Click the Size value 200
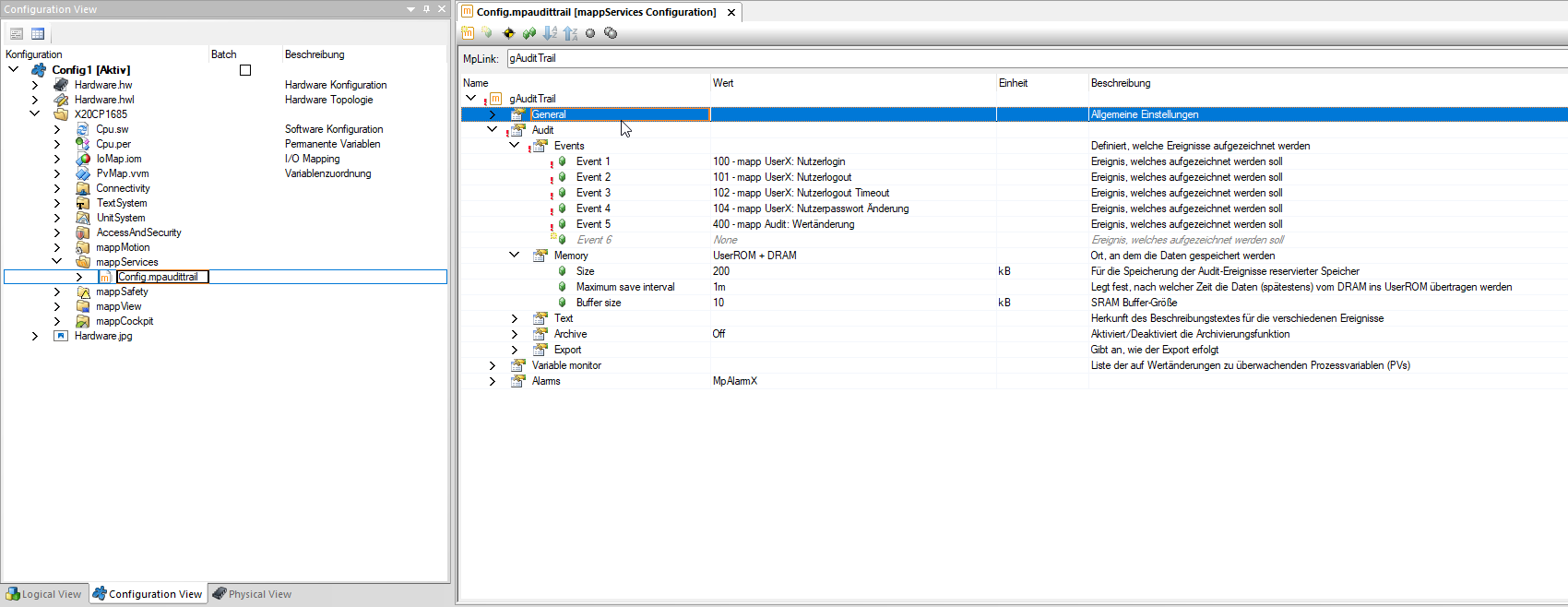Image resolution: width=1568 pixels, height=607 pixels. pos(721,271)
